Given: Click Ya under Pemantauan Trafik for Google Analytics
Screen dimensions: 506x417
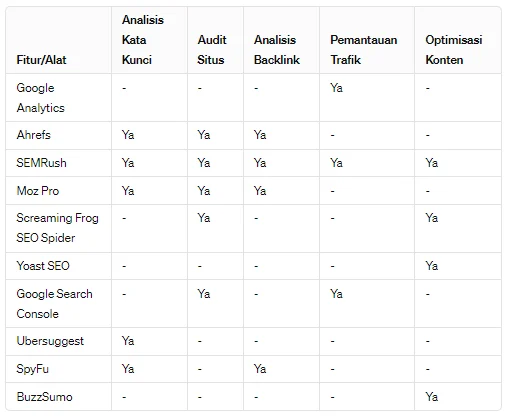Looking at the screenshot, I should [x=336, y=88].
